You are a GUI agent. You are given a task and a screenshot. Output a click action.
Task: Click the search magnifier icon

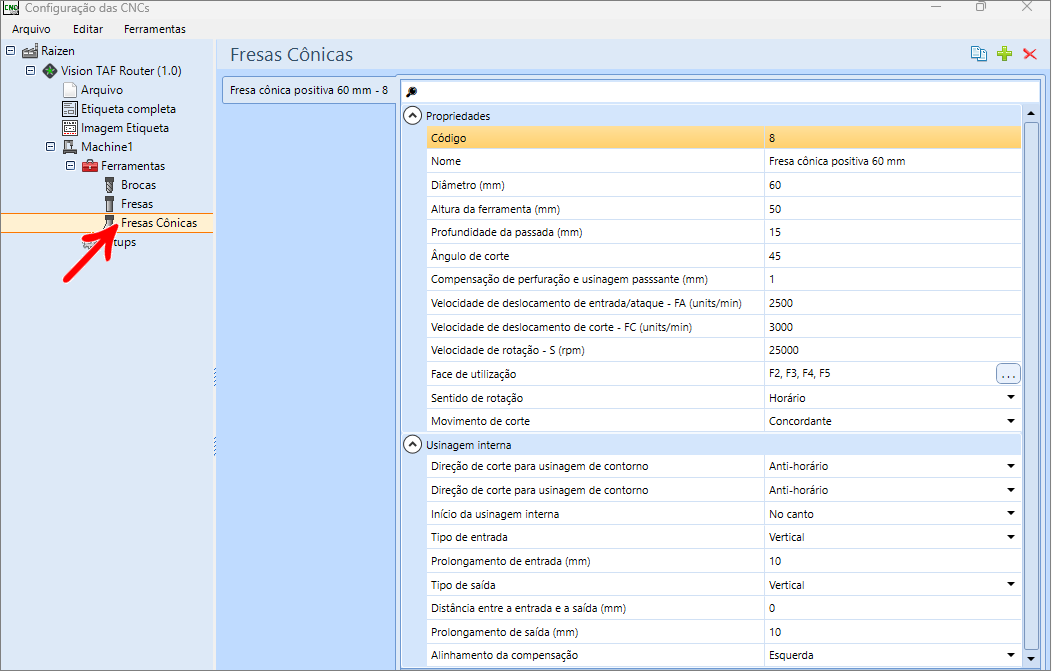point(412,91)
